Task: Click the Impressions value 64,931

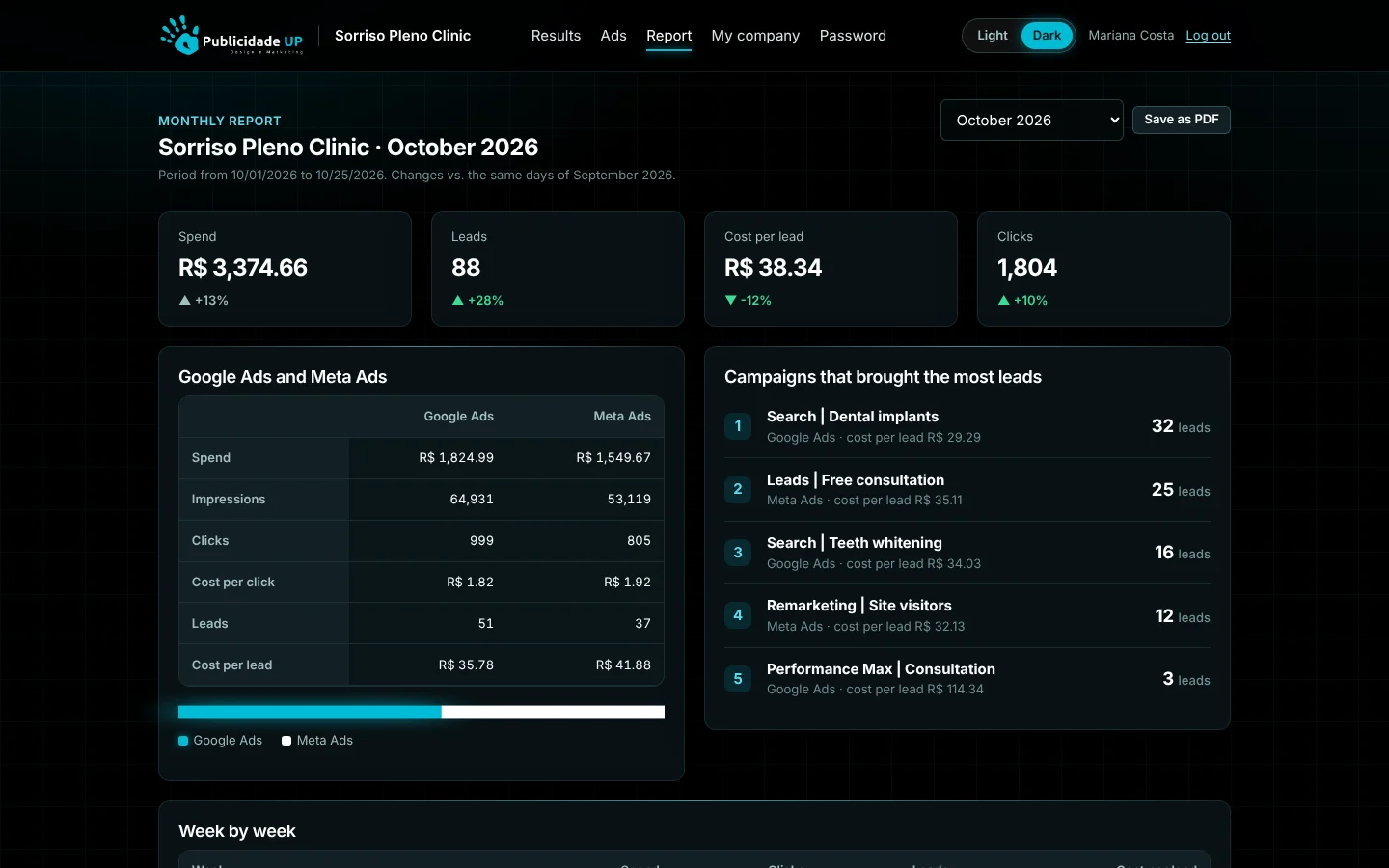Action: 472,500
